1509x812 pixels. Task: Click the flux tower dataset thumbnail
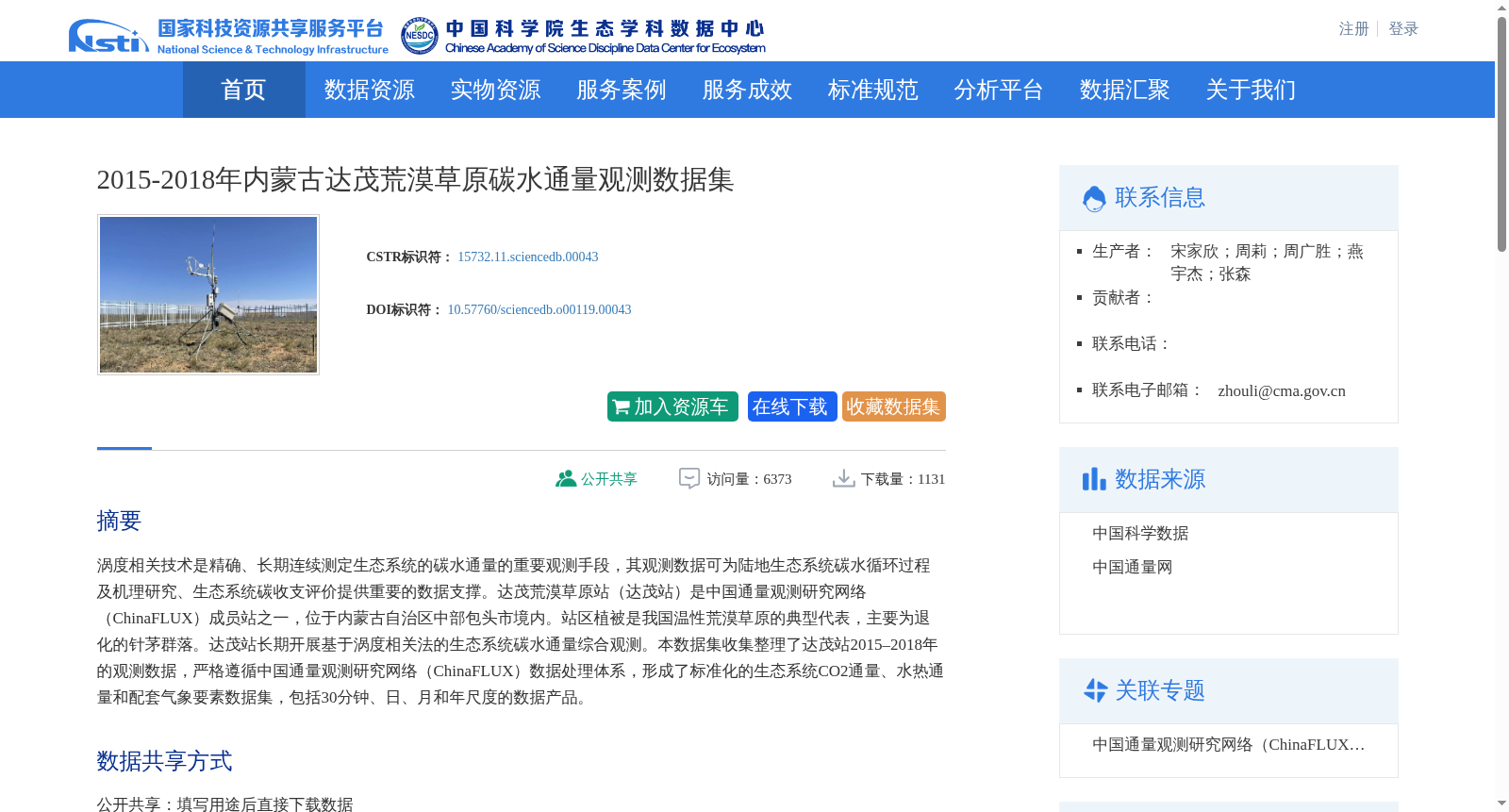pos(208,294)
